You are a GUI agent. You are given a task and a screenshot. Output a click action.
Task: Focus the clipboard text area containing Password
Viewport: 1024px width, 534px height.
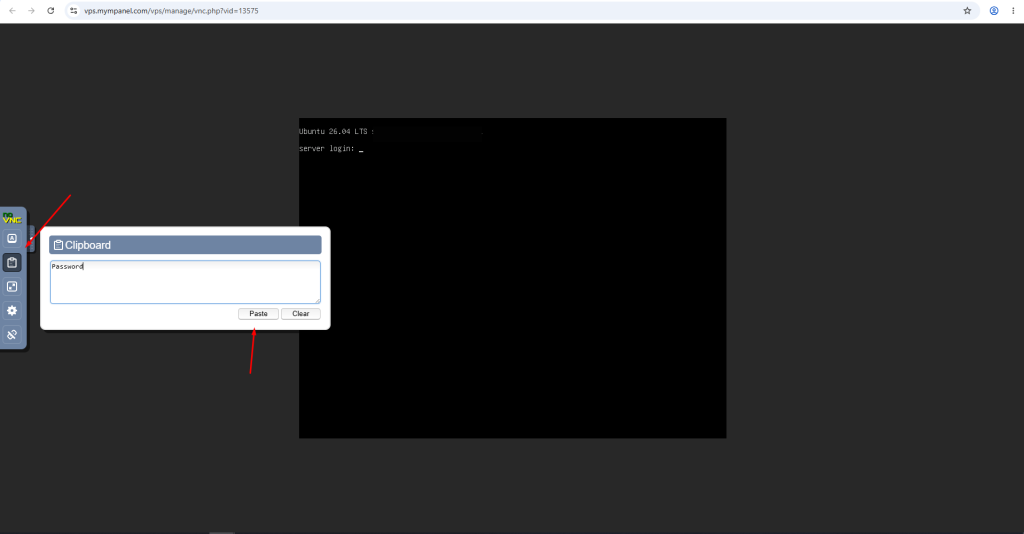point(185,282)
